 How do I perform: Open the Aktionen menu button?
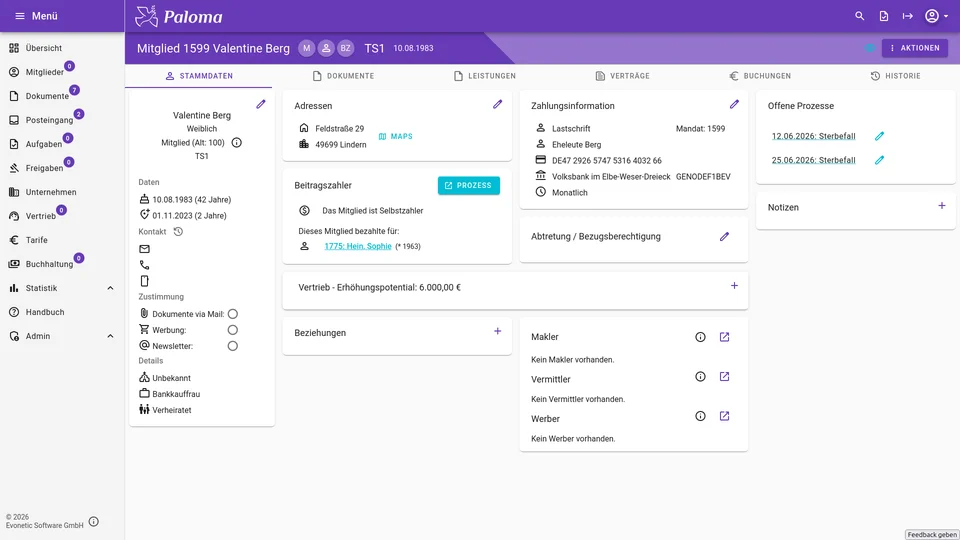915,48
